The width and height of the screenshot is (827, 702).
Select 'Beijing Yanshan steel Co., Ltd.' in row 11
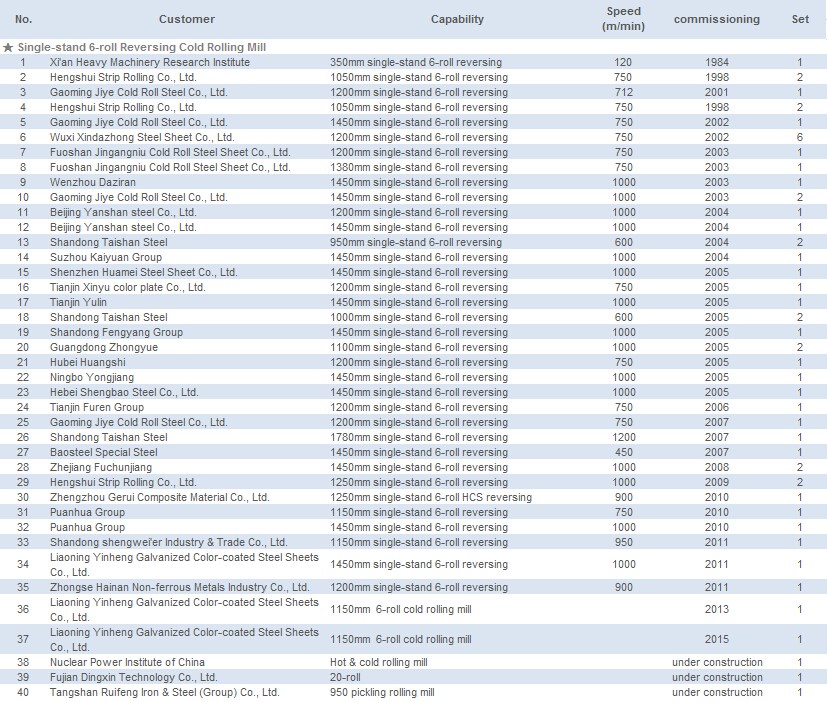click(x=123, y=212)
